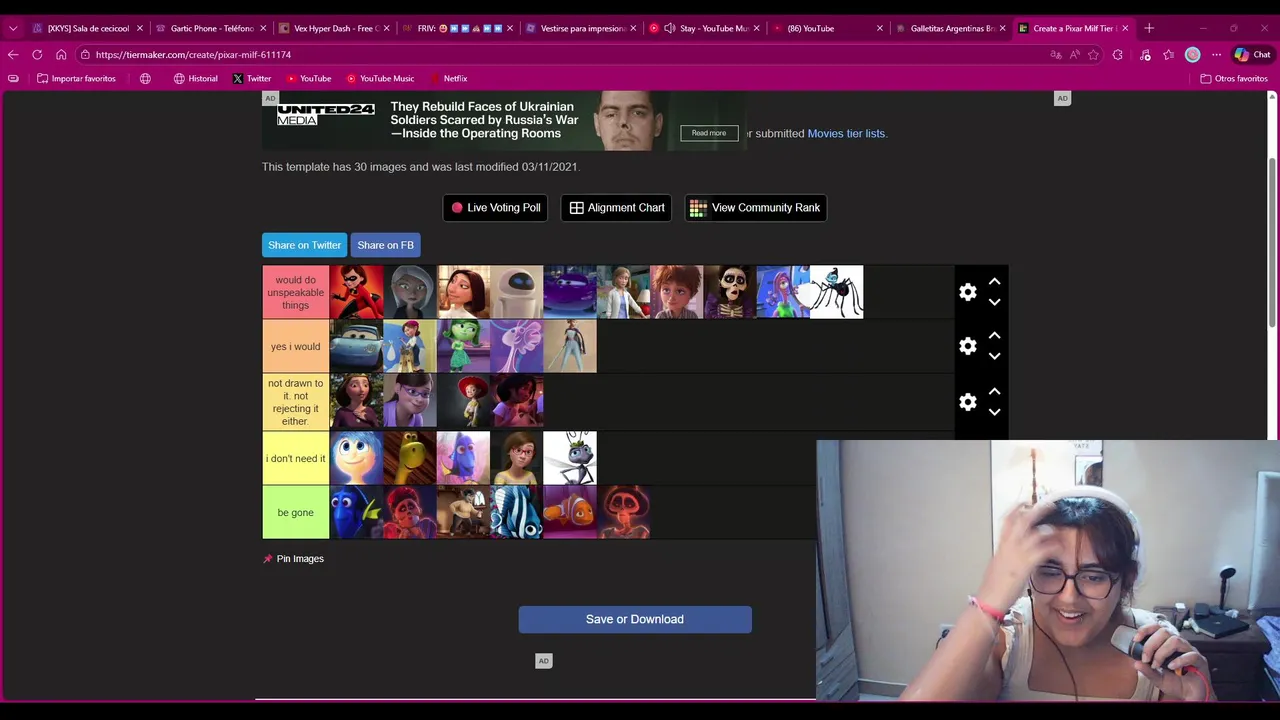Switch to the Galletitas Argentinas tab
Viewport: 1280px width, 720px height.
tap(950, 28)
